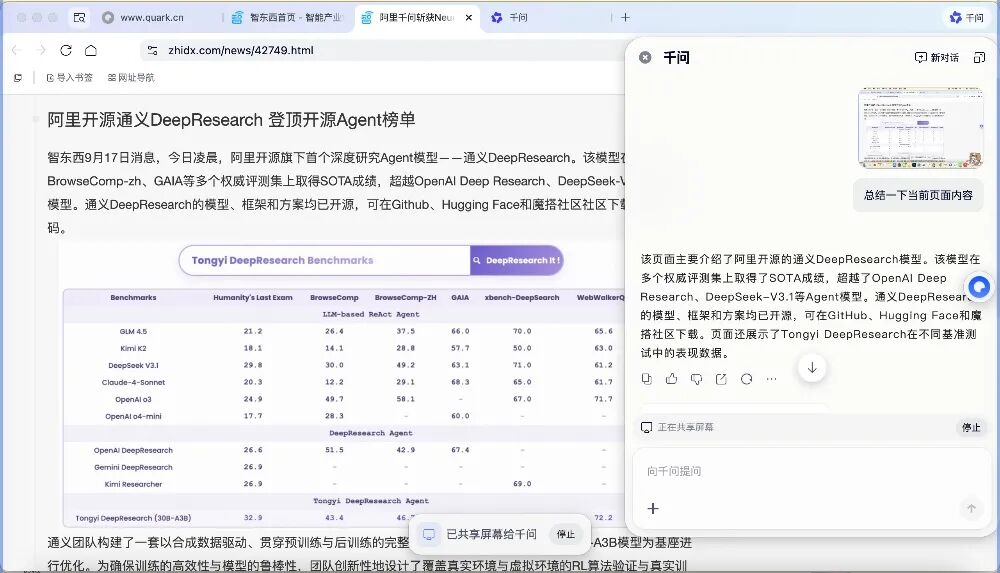Click the DeepResearch it! search button

(x=517, y=260)
